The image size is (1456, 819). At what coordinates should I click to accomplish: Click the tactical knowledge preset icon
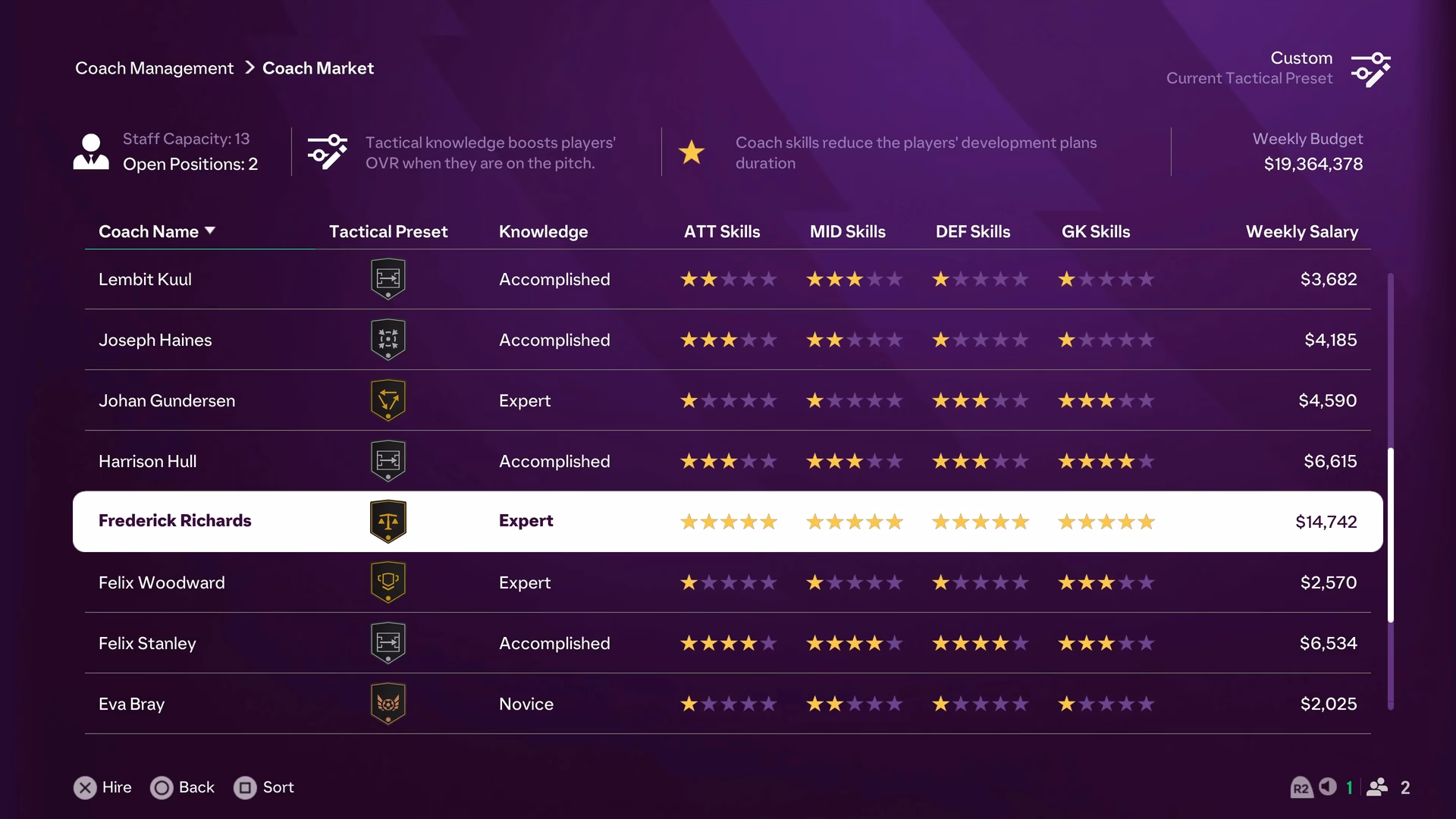tap(326, 151)
